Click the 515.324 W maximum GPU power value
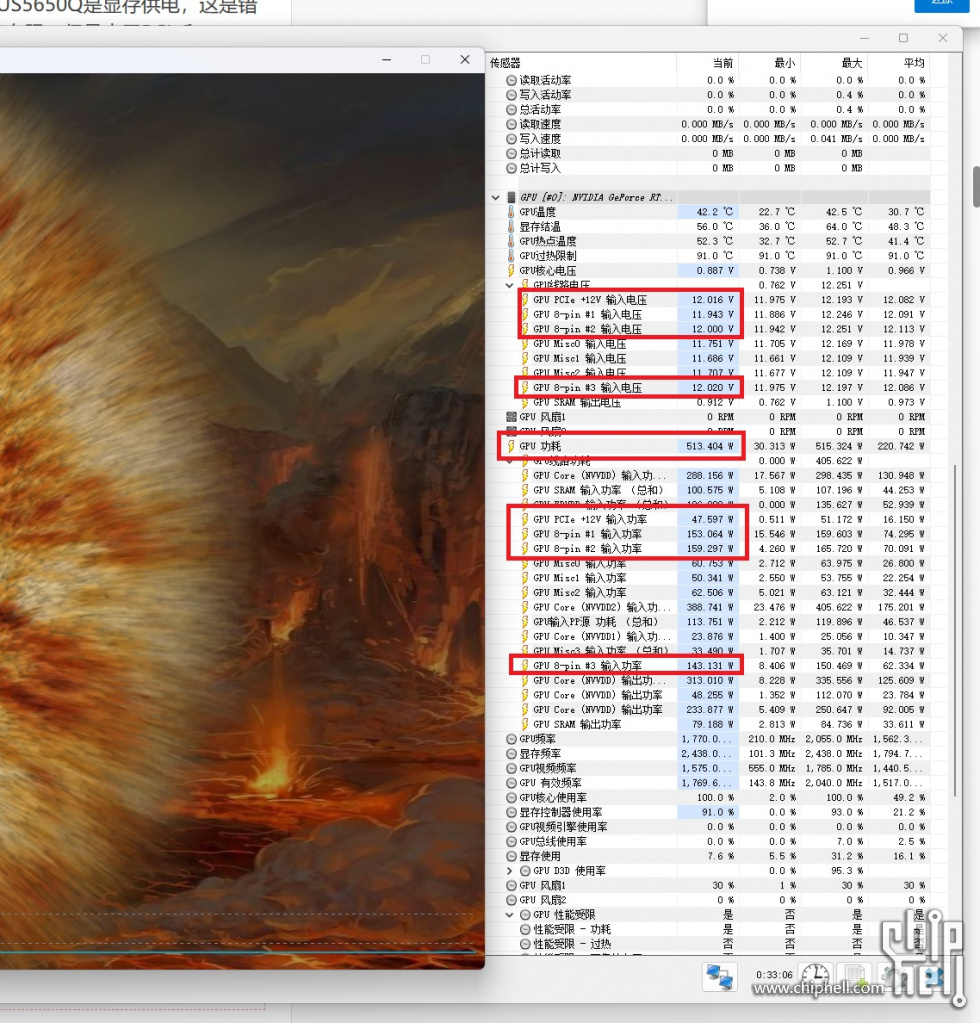 coord(838,446)
